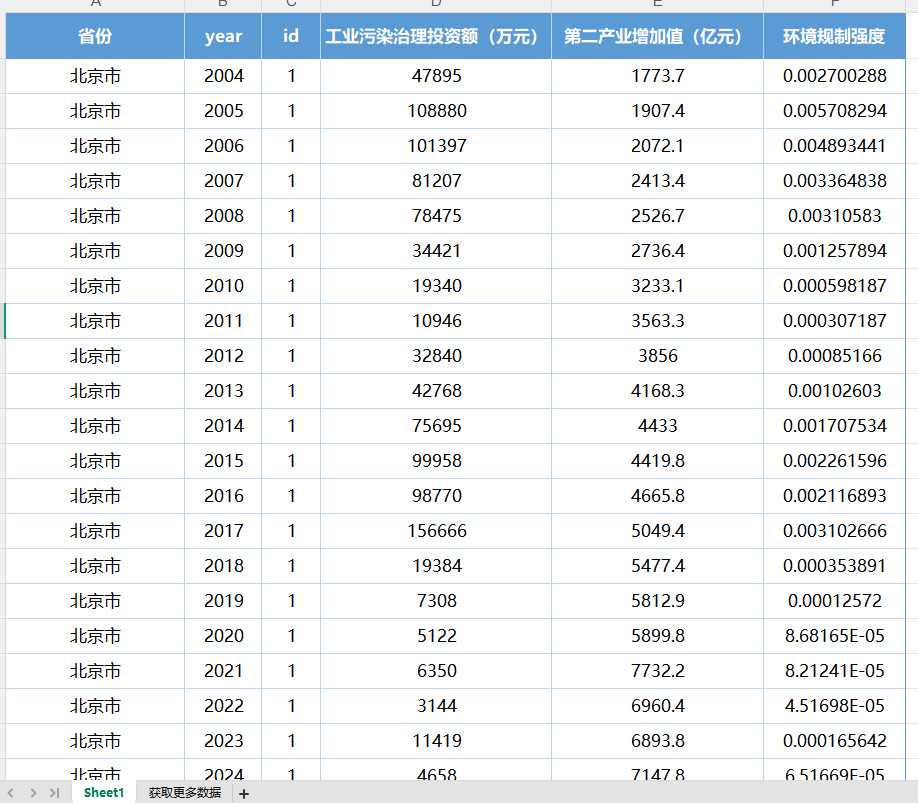The height and width of the screenshot is (803, 918).
Task: Click the 0.00310583 intensity cell
Action: (834, 216)
